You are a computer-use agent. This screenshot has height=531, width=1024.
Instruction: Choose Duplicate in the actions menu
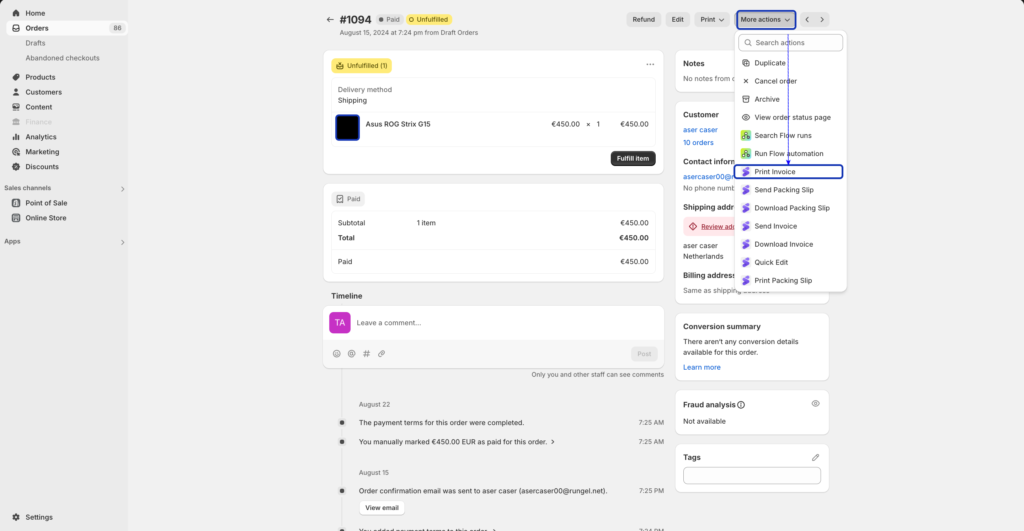pos(769,63)
